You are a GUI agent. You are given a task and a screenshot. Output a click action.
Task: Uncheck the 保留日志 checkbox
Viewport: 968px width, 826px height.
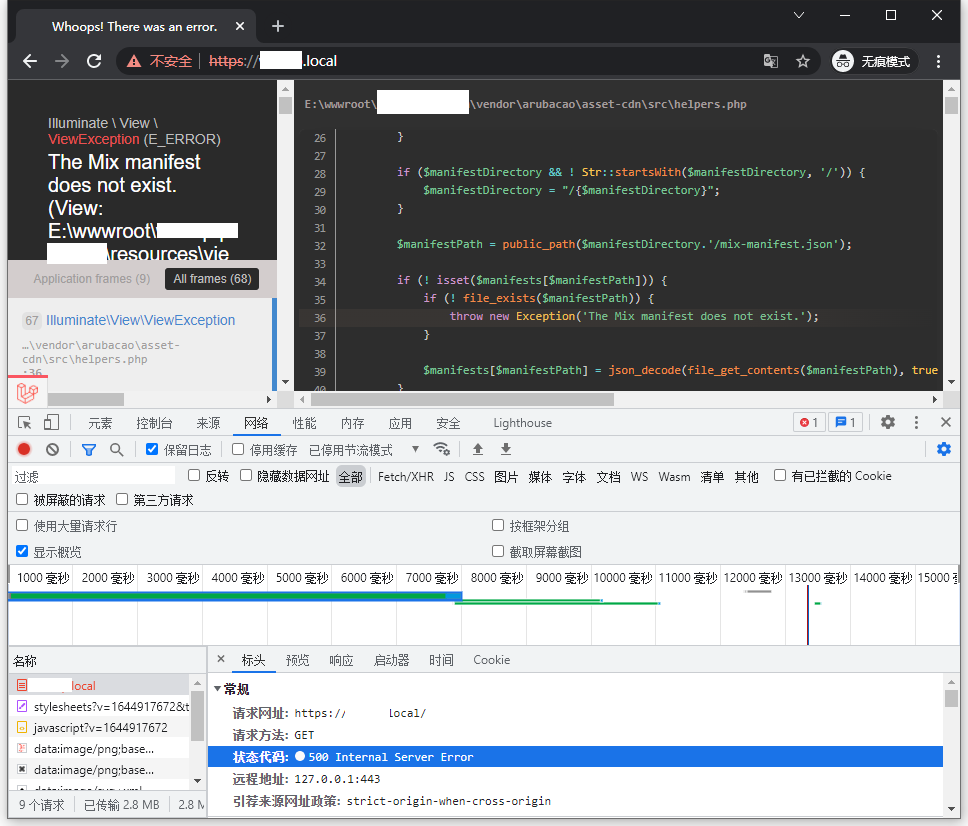tap(152, 450)
